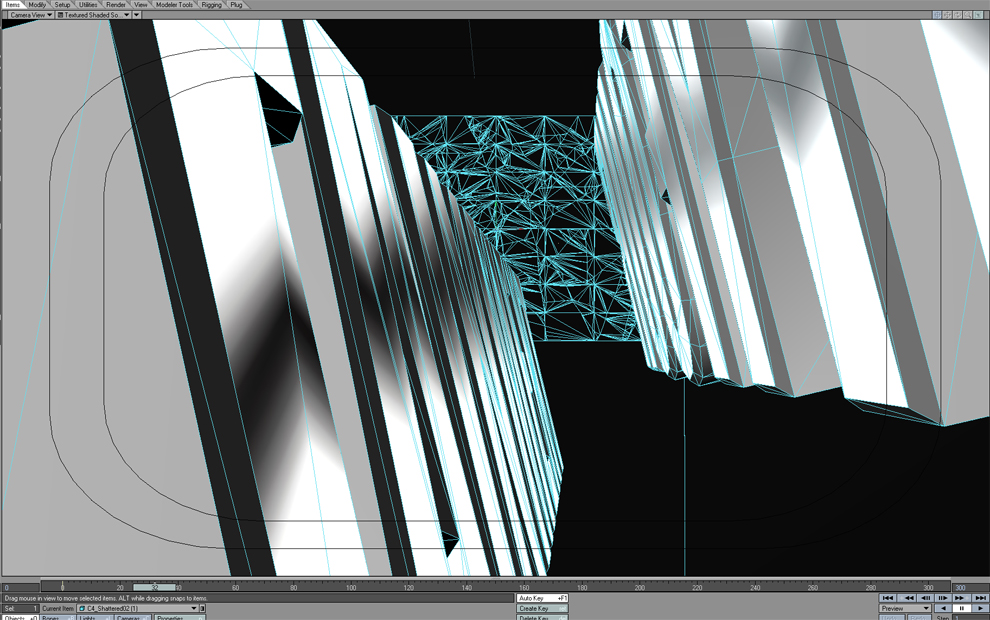Image resolution: width=990 pixels, height=620 pixels.
Task: Open the Render tab
Action: [x=116, y=4]
